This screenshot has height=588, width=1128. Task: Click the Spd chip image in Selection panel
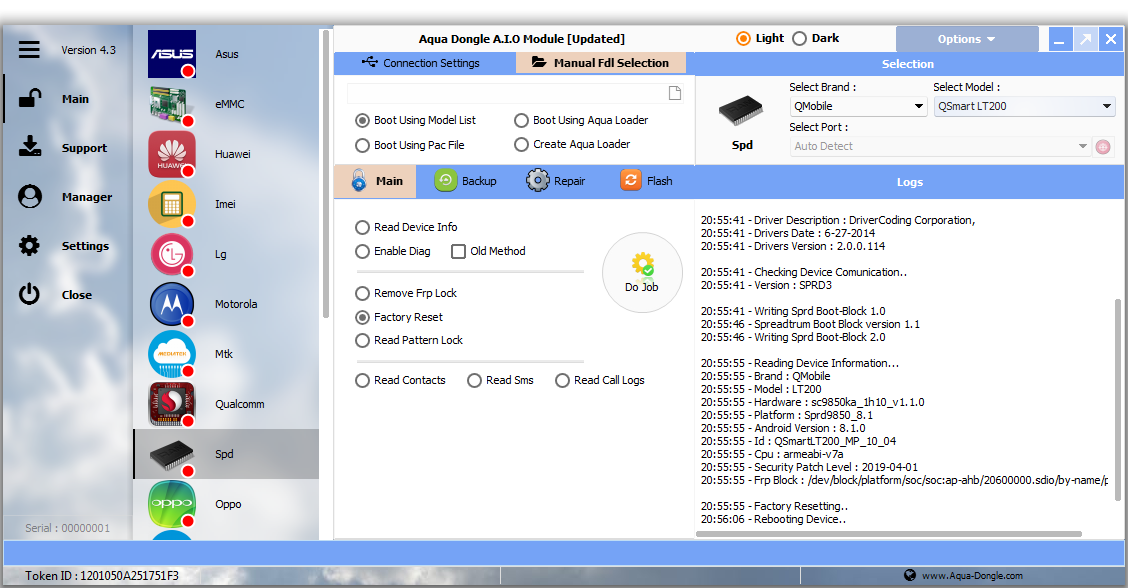pos(741,112)
